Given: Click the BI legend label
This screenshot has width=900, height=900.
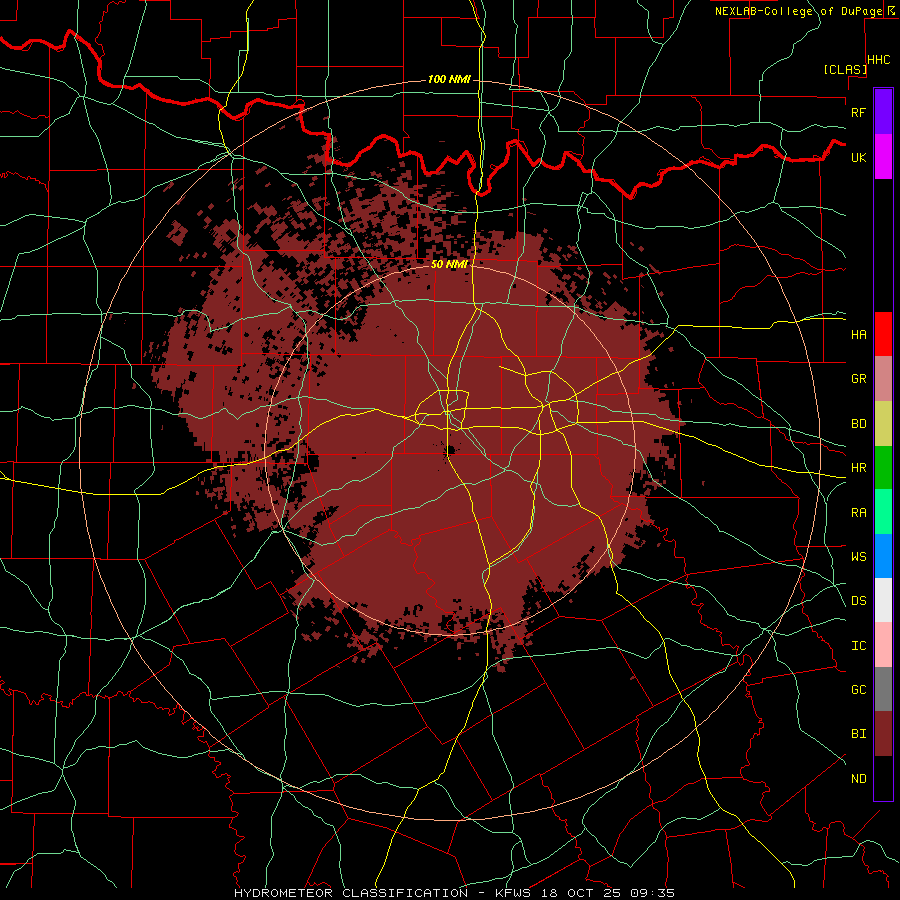Looking at the screenshot, I should click(x=858, y=734).
